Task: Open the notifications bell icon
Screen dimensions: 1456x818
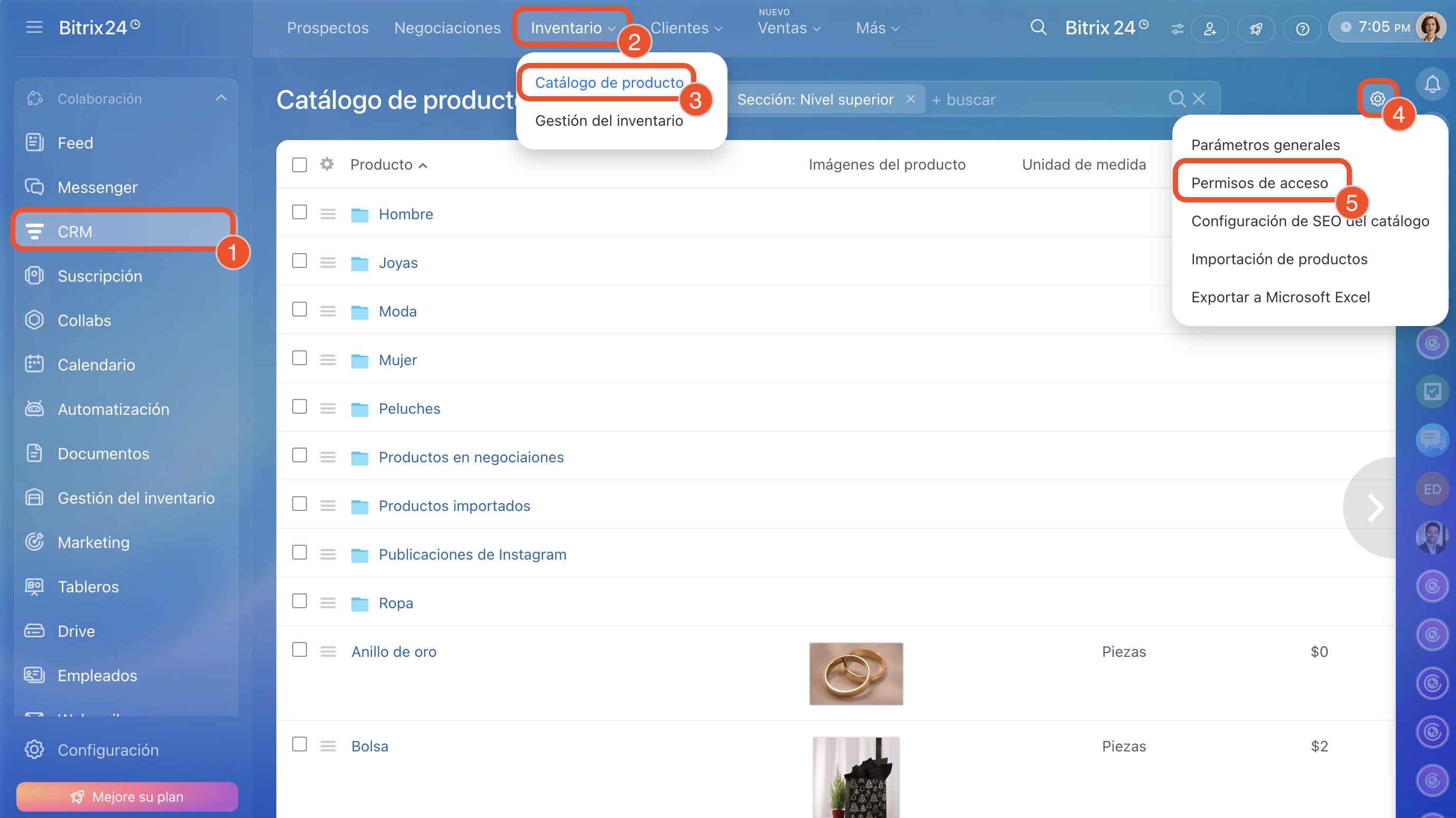Action: point(1432,85)
